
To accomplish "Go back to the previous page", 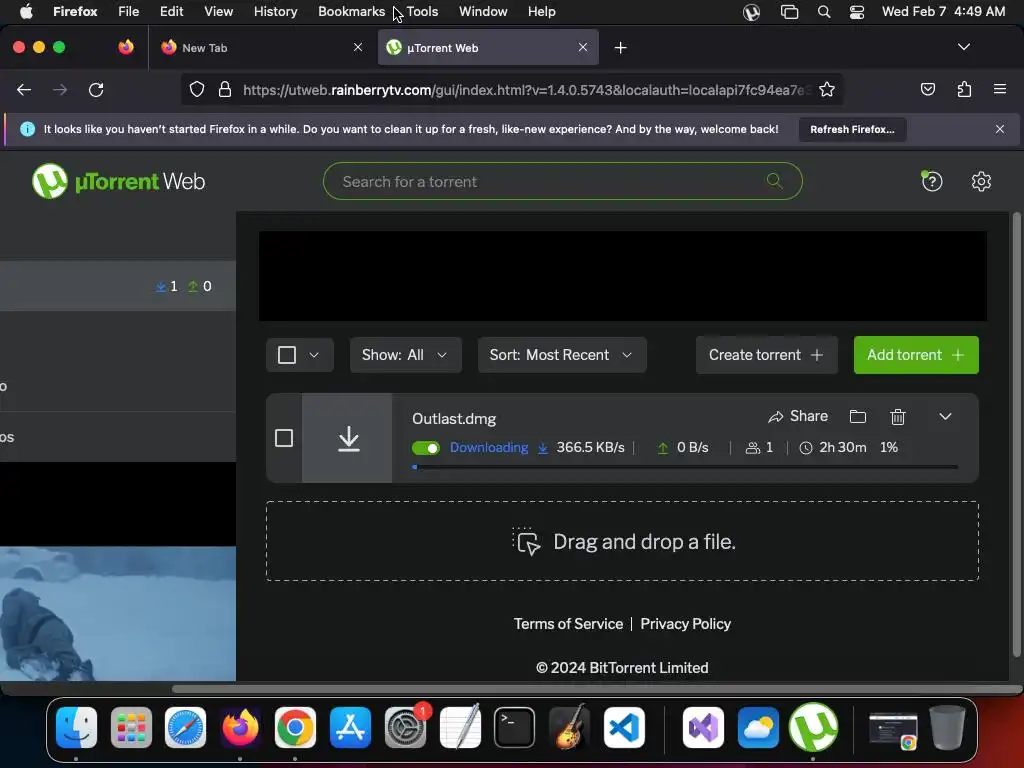I will coord(24,89).
